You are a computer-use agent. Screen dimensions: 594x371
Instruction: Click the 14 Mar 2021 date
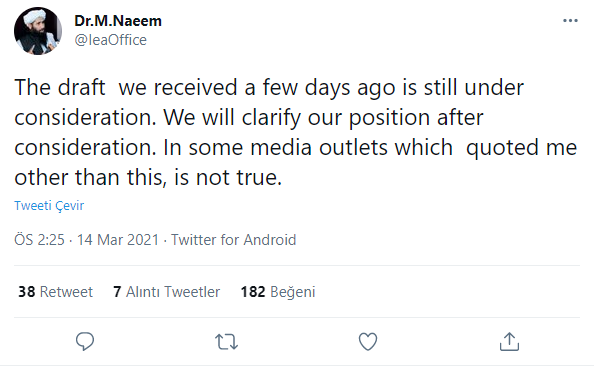click(118, 240)
